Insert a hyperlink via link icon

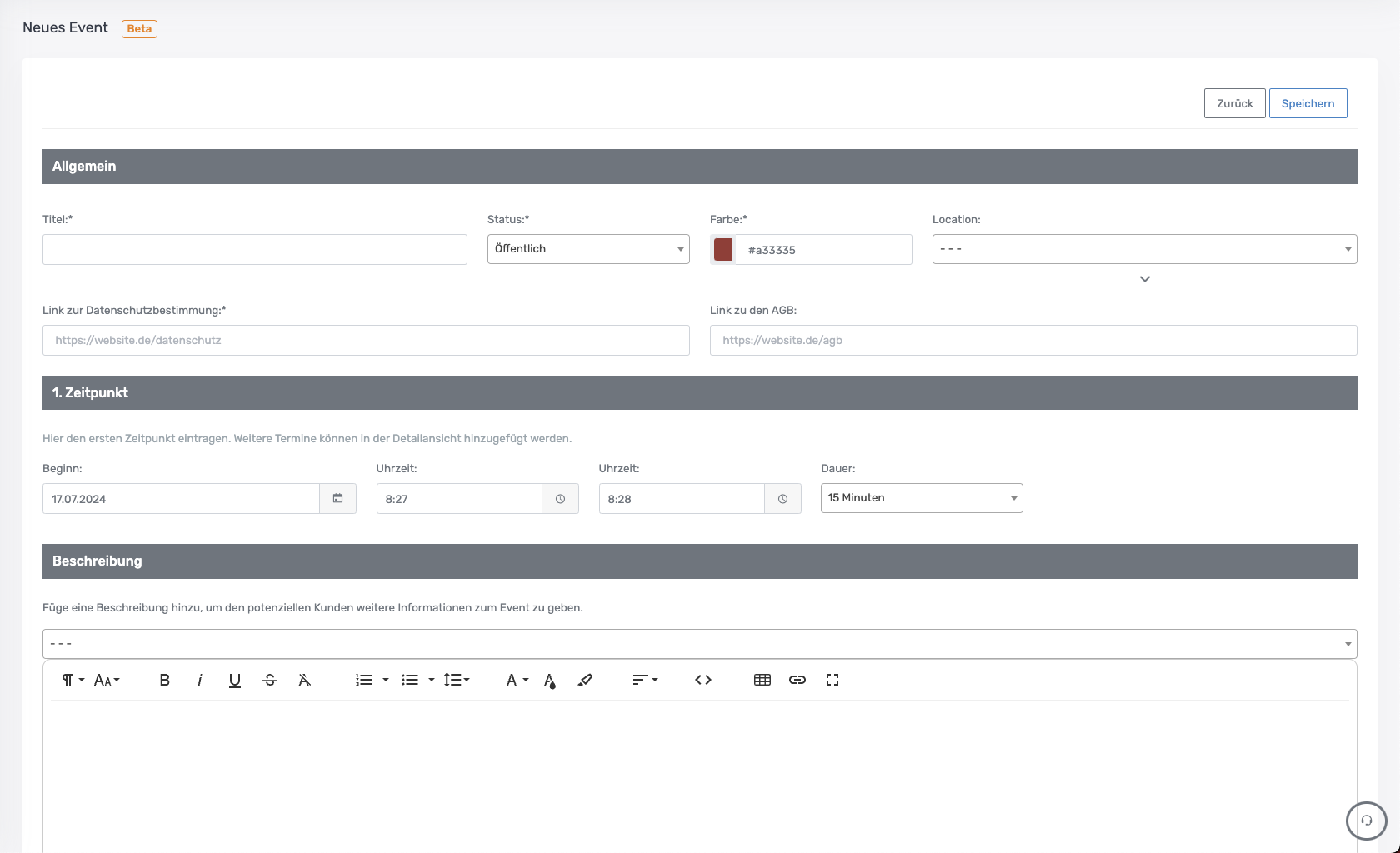pyautogui.click(x=797, y=680)
